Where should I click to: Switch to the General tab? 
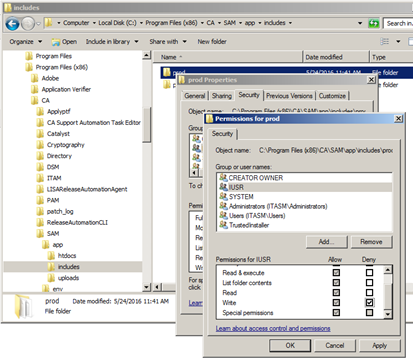(x=195, y=96)
